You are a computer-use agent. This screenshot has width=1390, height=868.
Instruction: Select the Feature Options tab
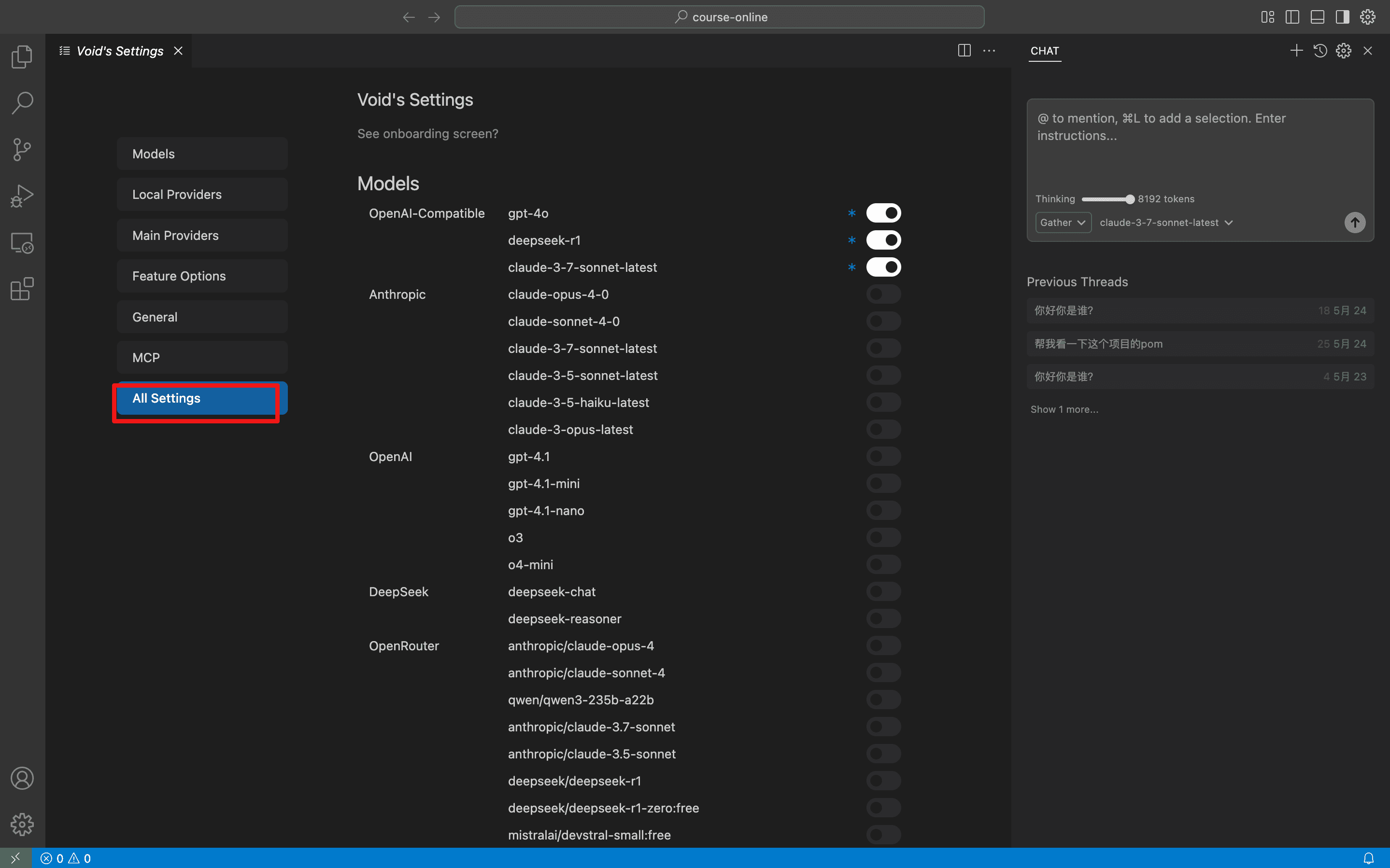pyautogui.click(x=202, y=276)
